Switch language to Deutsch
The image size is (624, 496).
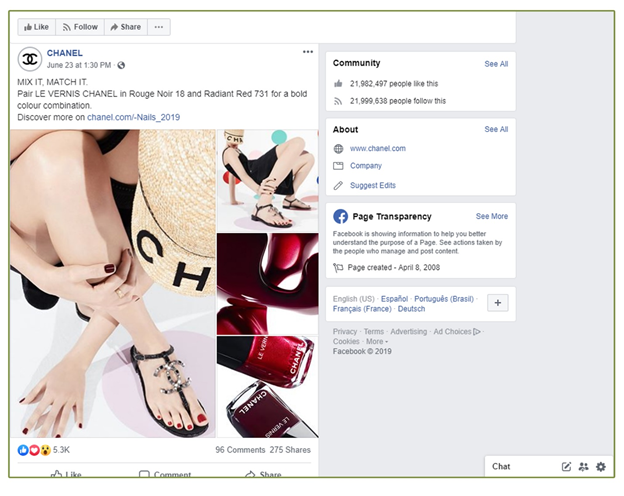coord(411,309)
